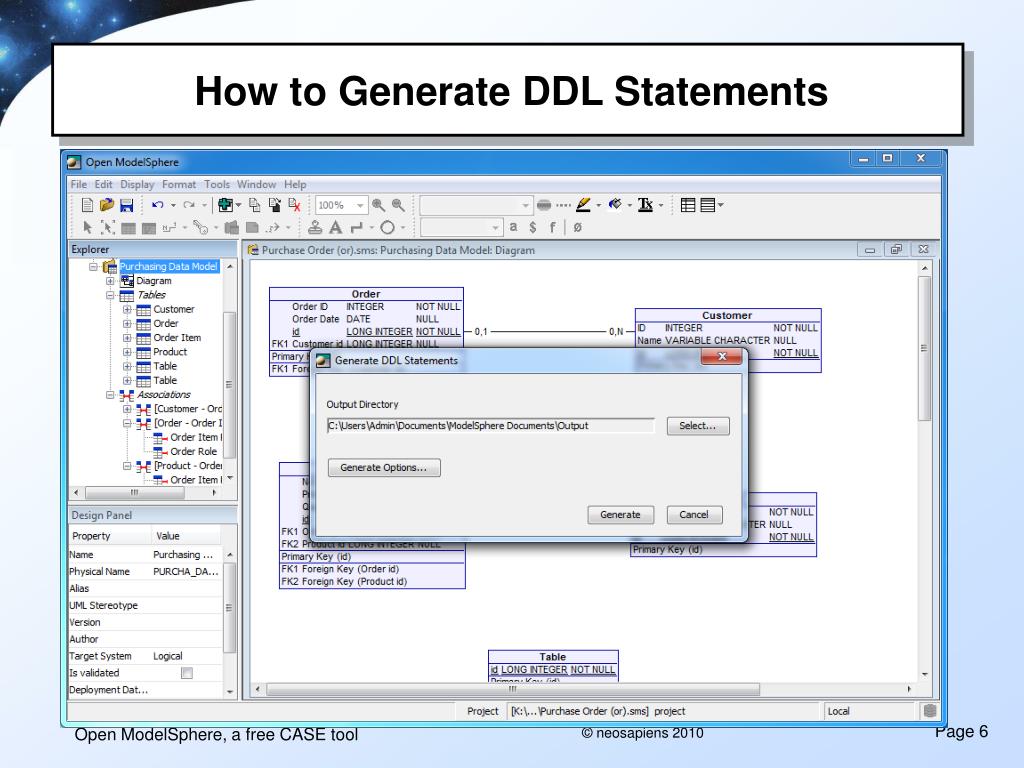The width and height of the screenshot is (1024, 768).
Task: Open the File menu
Action: (x=78, y=185)
